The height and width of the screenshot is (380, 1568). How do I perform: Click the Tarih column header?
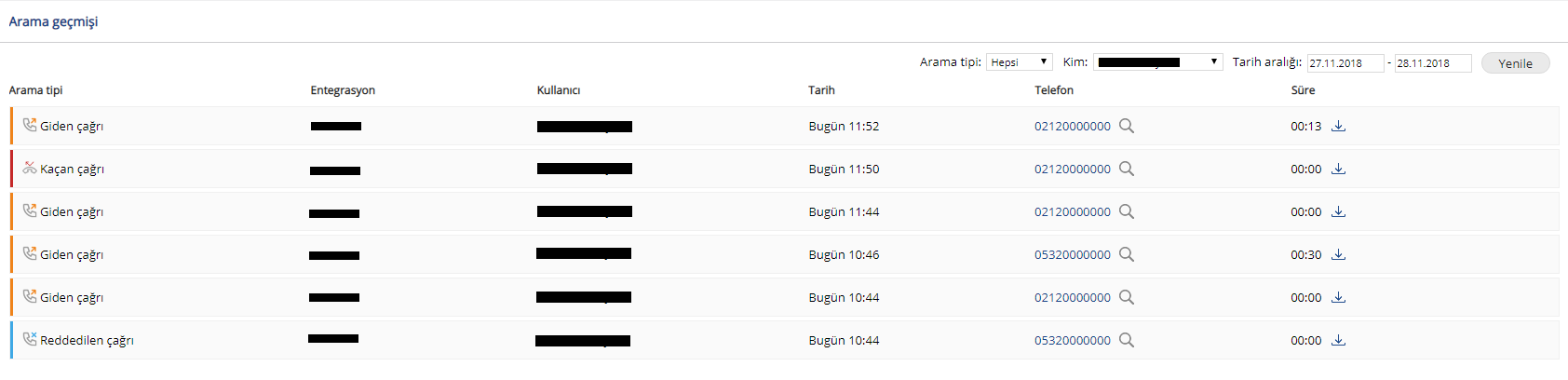[x=821, y=90]
